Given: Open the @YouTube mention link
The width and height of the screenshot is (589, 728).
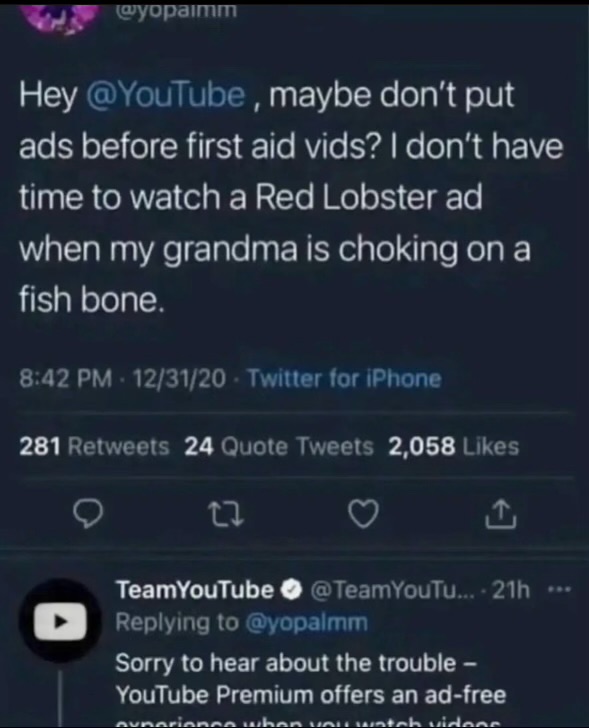Looking at the screenshot, I should pyautogui.click(x=166, y=94).
